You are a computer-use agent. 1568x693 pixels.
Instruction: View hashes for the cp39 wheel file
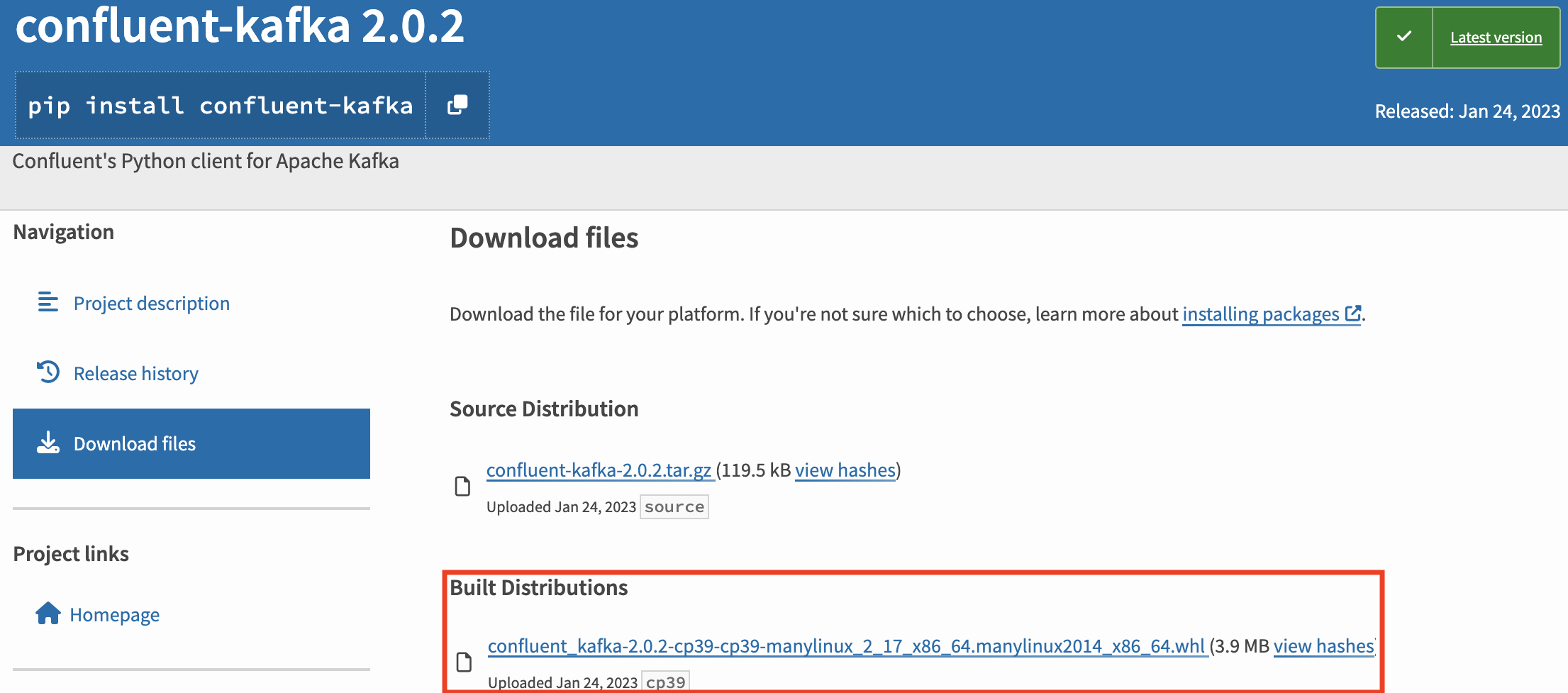pos(1324,646)
